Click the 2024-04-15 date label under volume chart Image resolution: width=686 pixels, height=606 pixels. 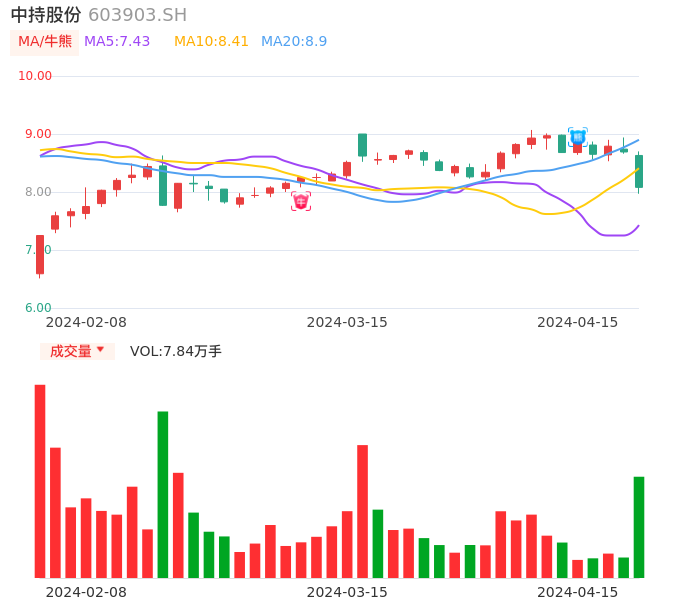point(578,592)
